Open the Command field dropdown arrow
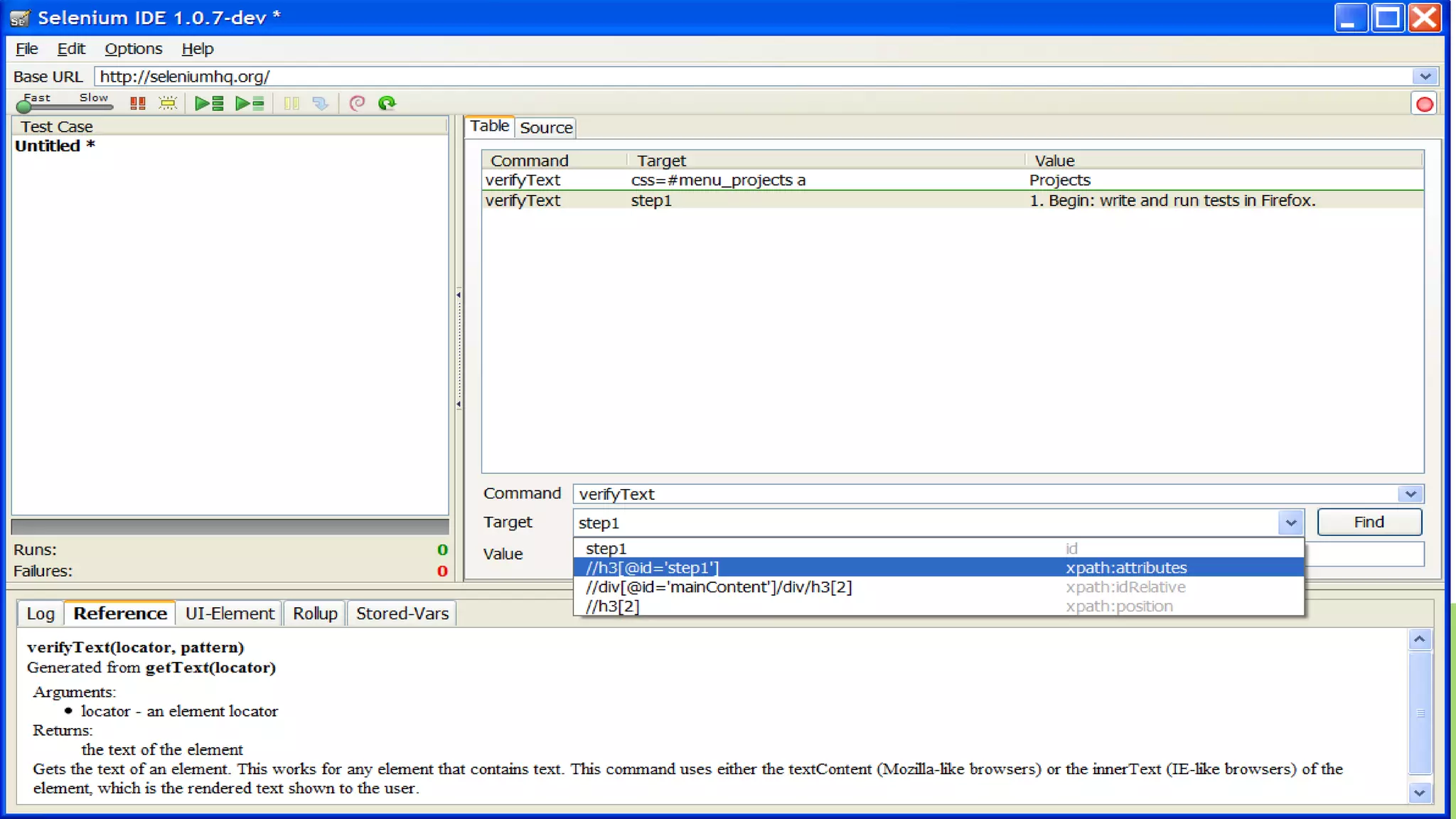 (1410, 494)
